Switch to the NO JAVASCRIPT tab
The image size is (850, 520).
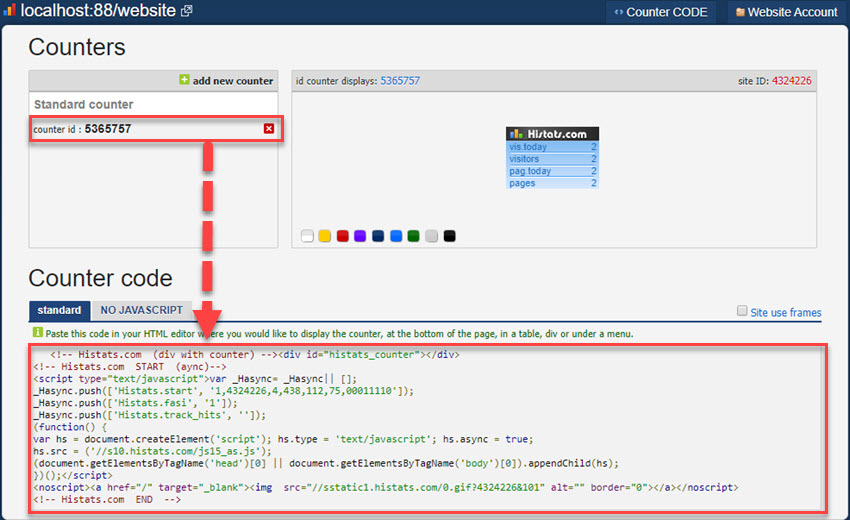[x=141, y=310]
